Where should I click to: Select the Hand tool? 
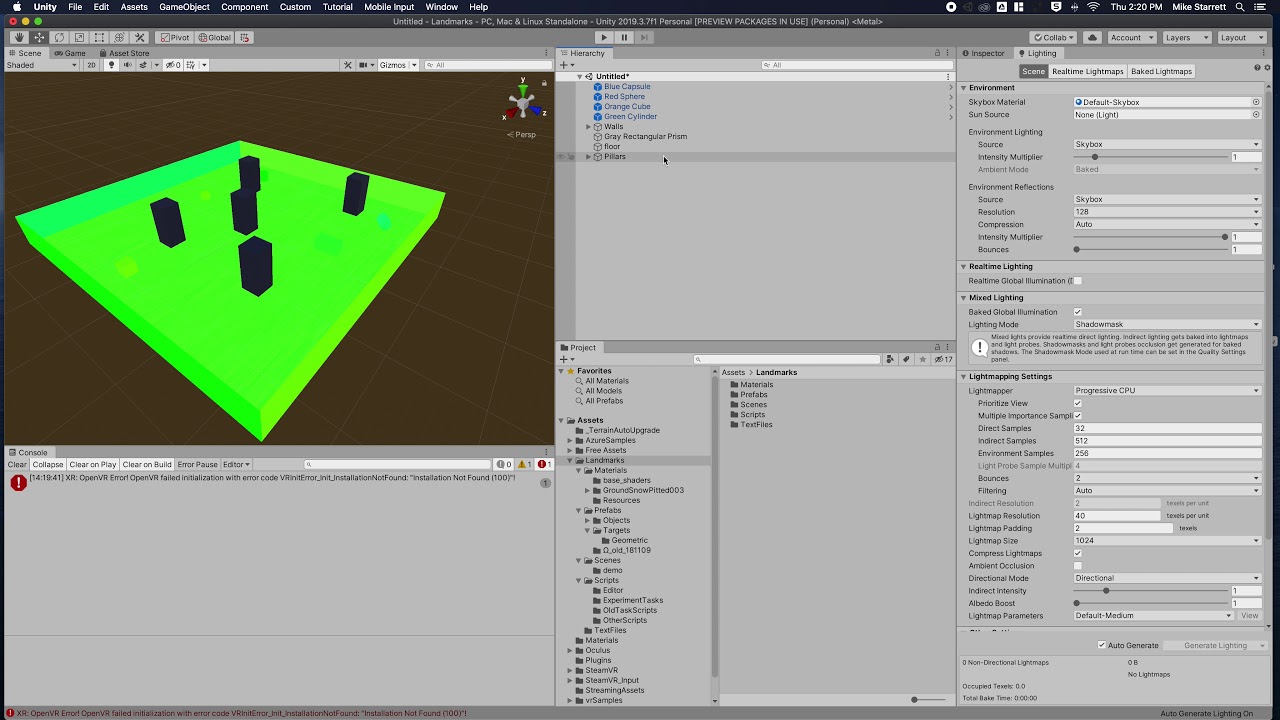[x=19, y=38]
